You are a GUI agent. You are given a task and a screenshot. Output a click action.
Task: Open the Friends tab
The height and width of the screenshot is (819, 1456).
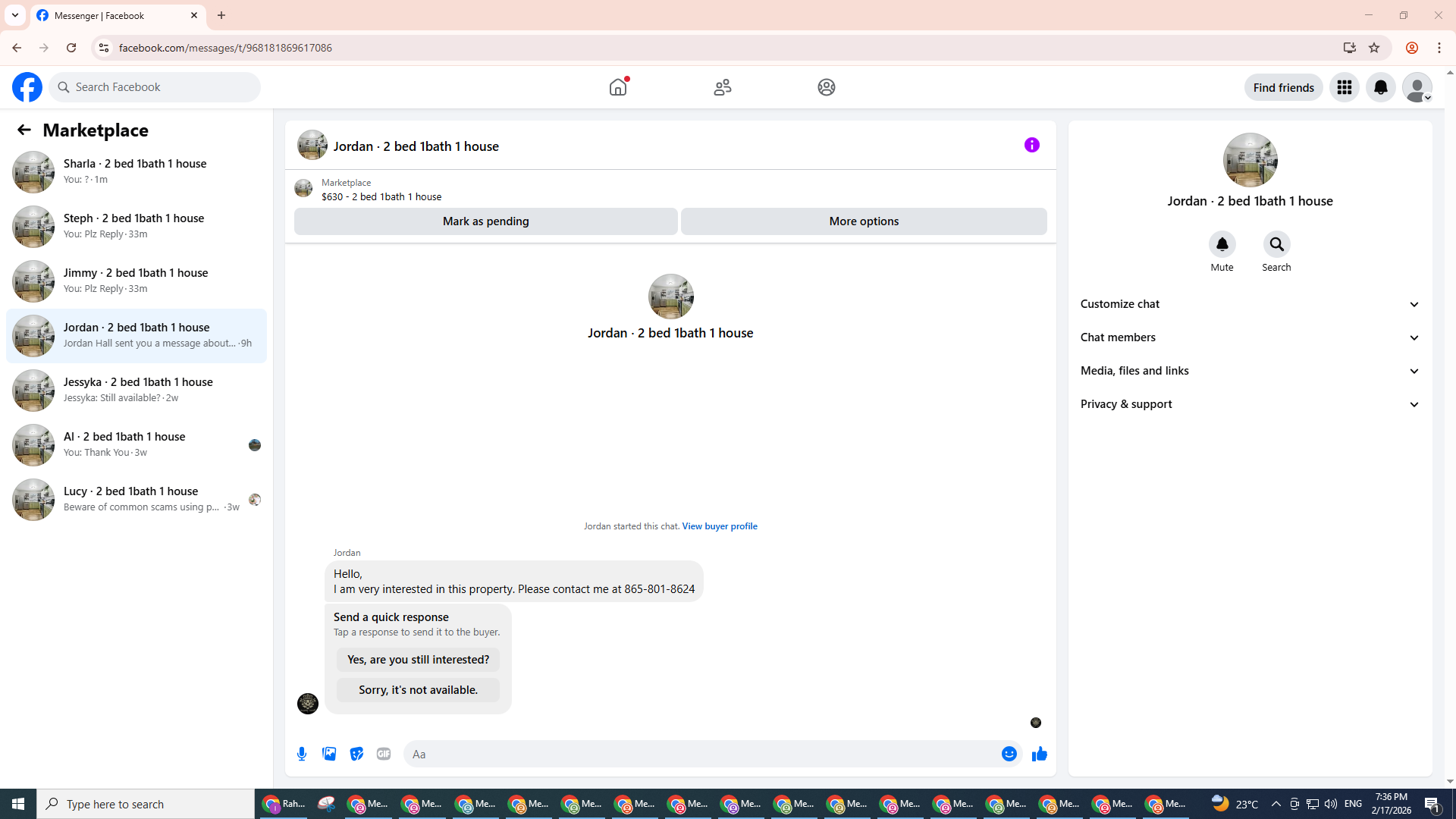pos(722,87)
